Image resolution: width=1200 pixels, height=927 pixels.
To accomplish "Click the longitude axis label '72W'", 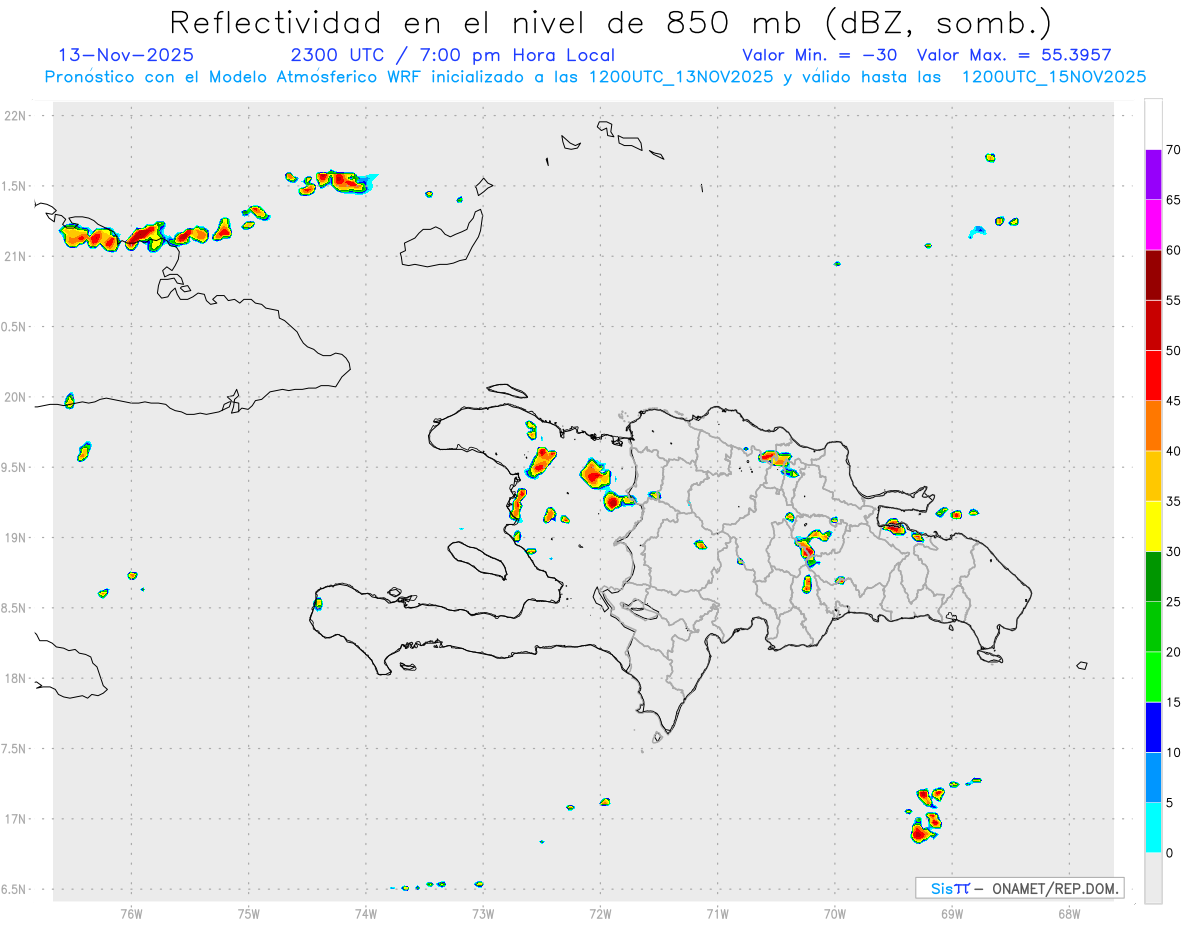I will pos(600,913).
